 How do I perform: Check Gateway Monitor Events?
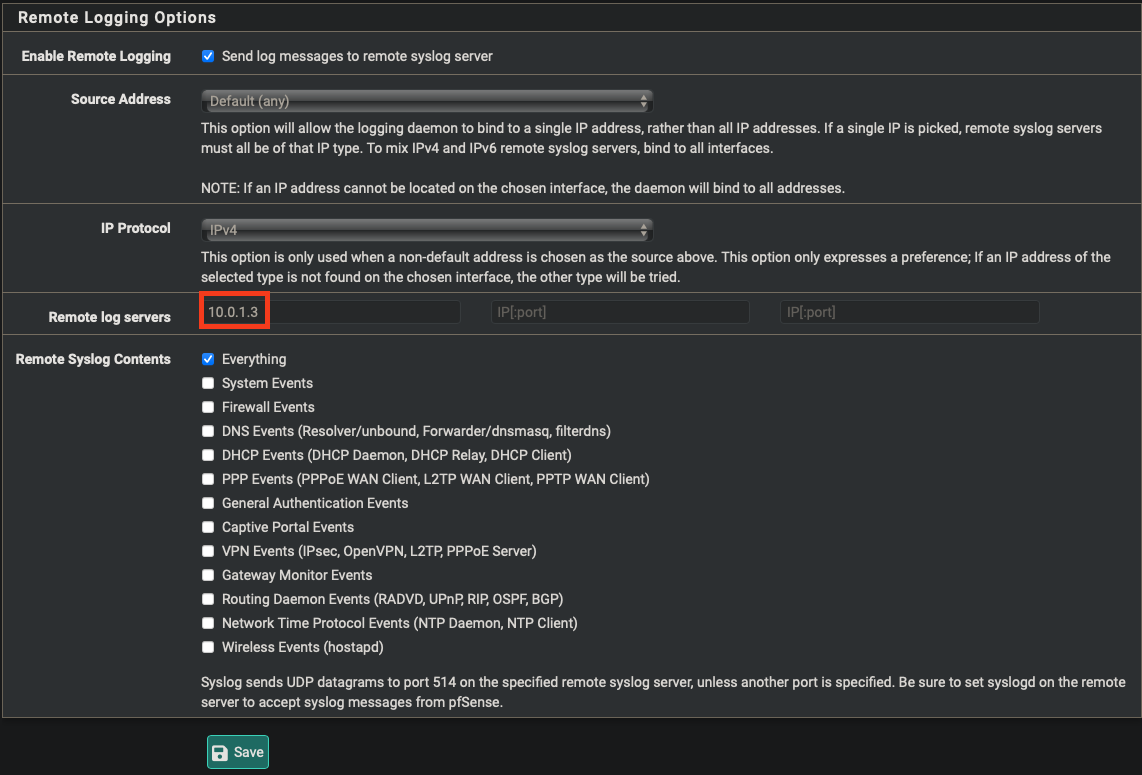tap(208, 575)
